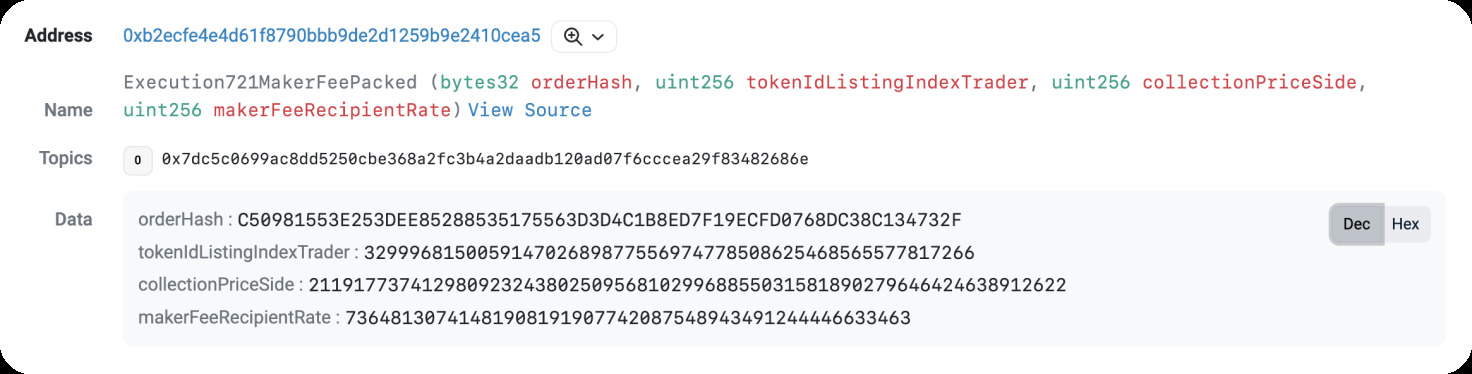The width and height of the screenshot is (1472, 374).
Task: Click the topic index 0 badge
Action: point(137,160)
